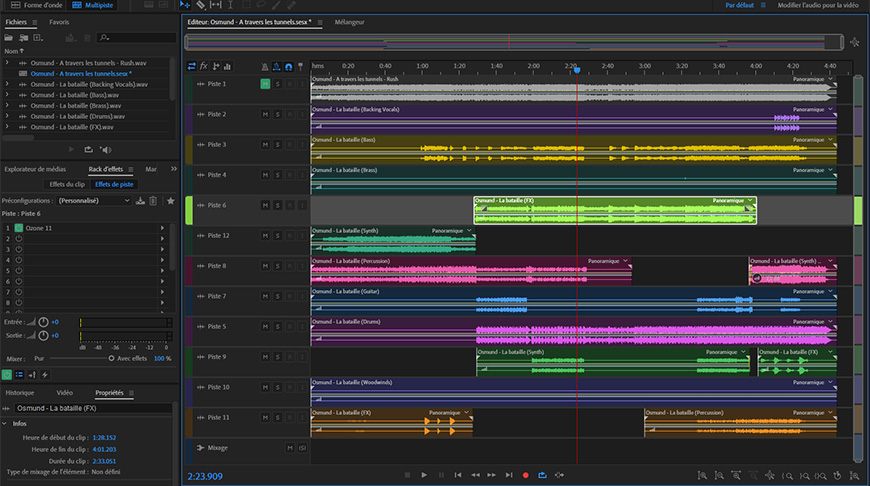Toggle power for Ozone 11 effect slot
The image size is (870, 486).
[x=18, y=228]
